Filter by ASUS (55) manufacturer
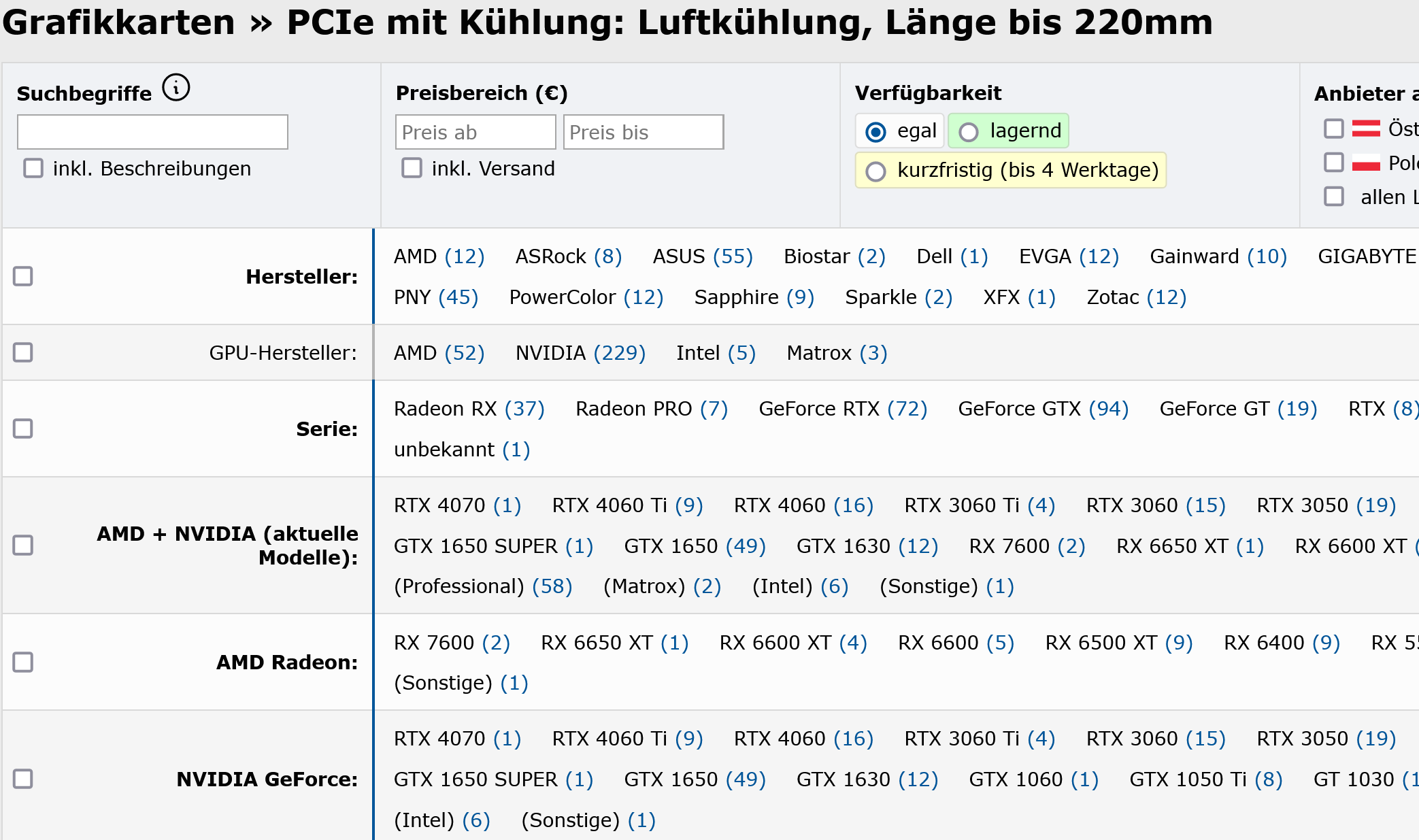1419x840 pixels. [x=702, y=256]
